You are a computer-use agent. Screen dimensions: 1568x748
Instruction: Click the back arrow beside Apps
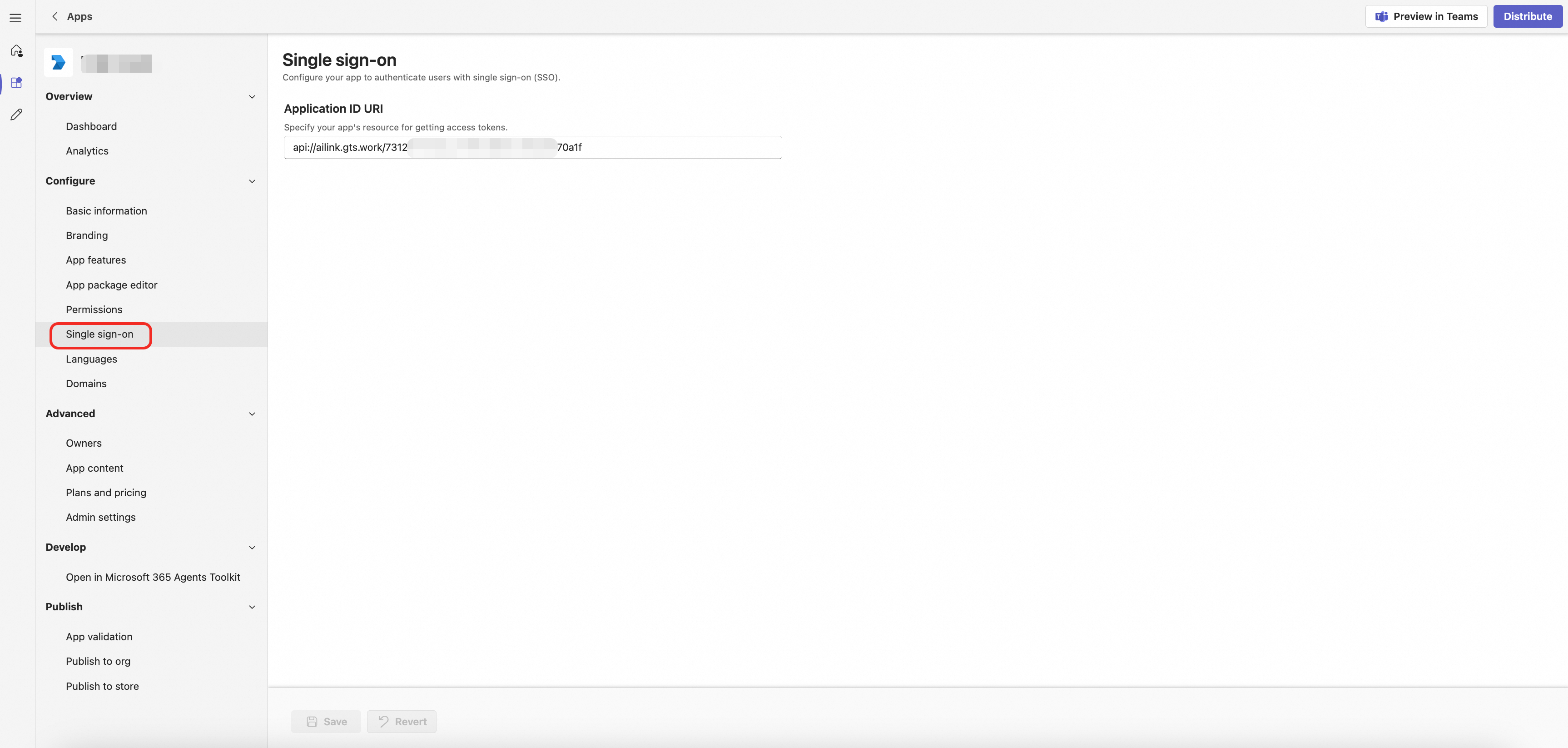[x=55, y=16]
